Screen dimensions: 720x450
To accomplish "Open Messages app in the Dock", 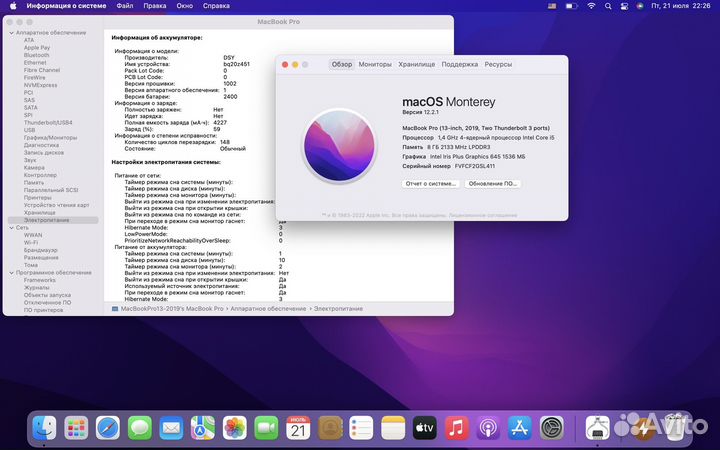I will [140, 428].
